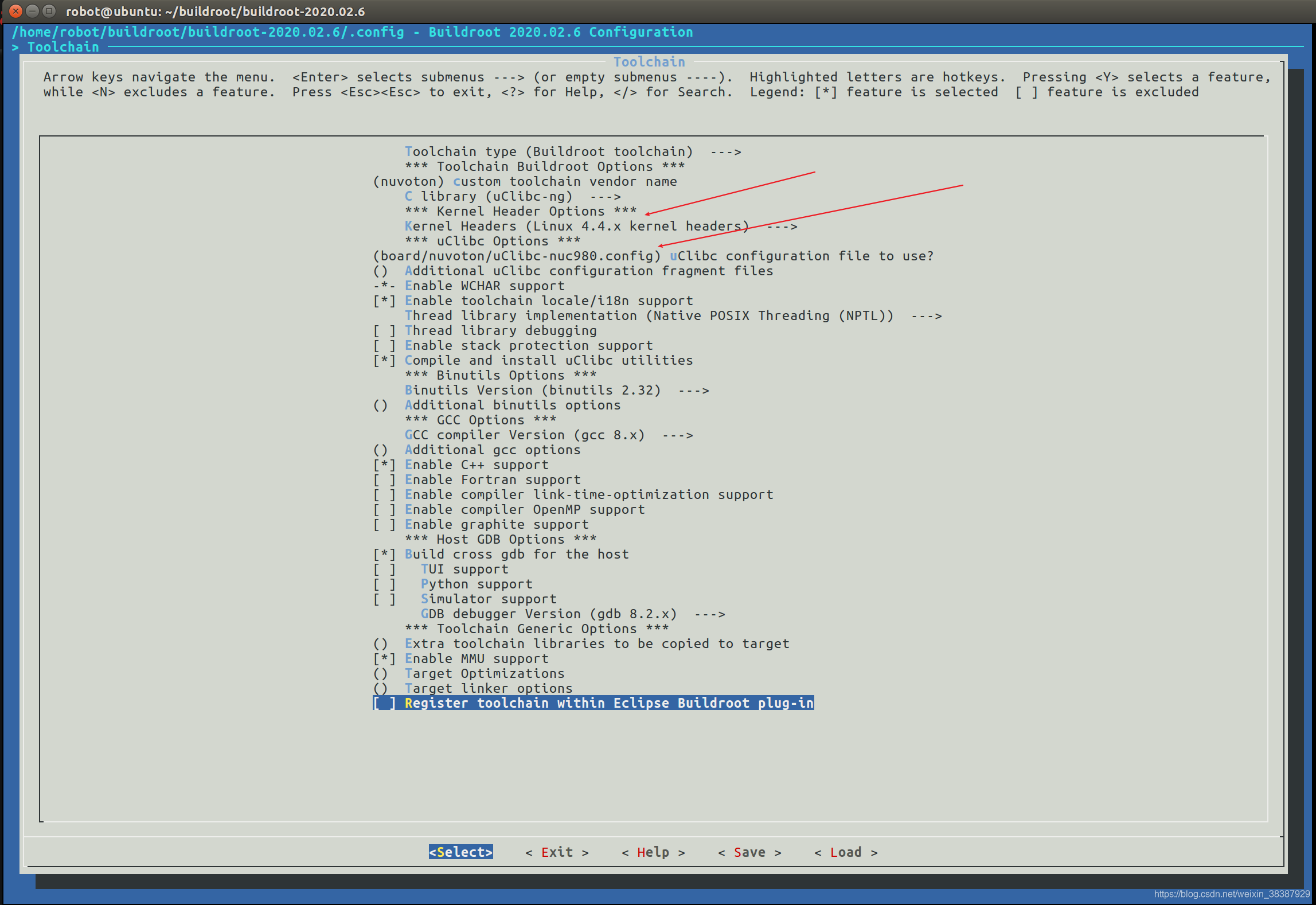Viewport: 1316px width, 905px height.
Task: Toggle Thread library debugging checkbox
Action: pos(485,330)
